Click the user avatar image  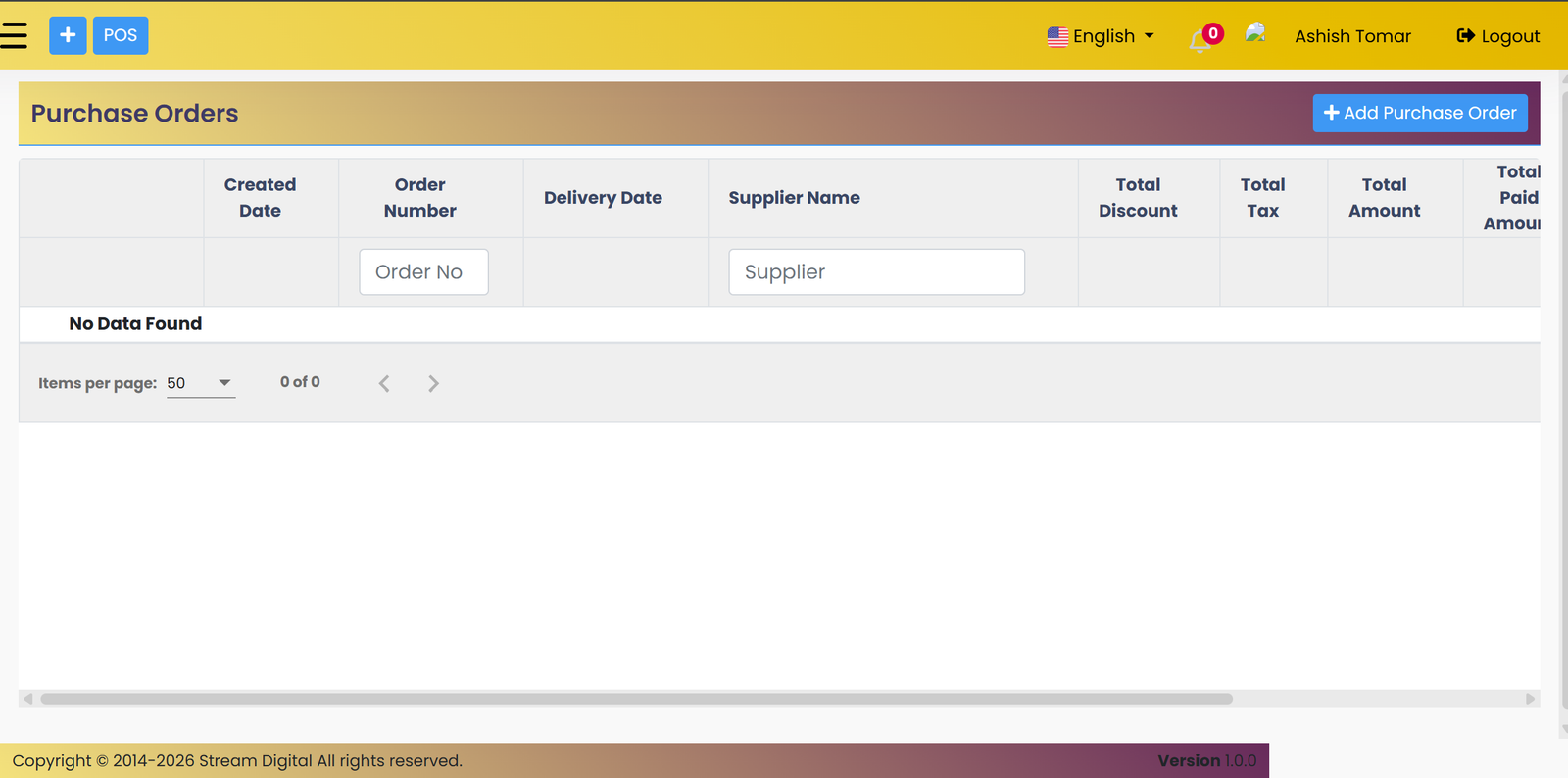(1255, 33)
